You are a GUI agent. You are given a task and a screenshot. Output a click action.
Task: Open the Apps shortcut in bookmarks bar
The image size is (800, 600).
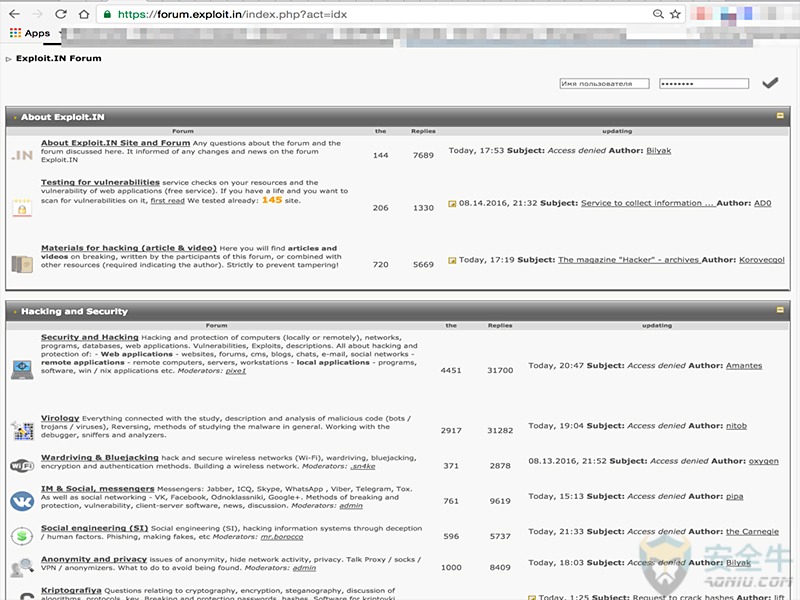click(x=30, y=33)
